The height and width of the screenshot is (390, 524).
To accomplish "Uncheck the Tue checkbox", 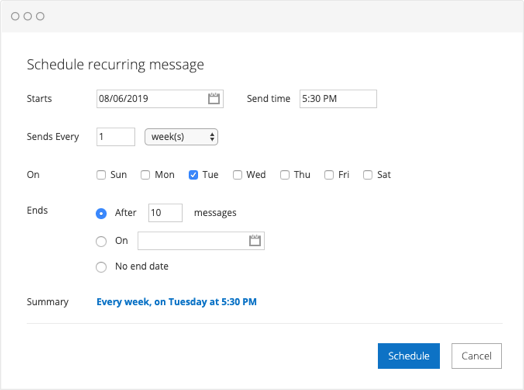I will [x=193, y=175].
